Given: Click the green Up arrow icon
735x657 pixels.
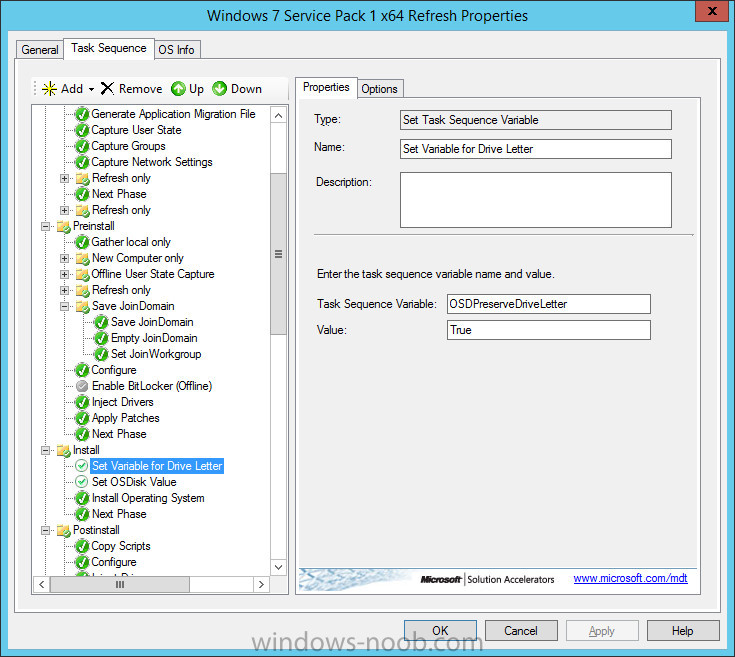Looking at the screenshot, I should click(x=178, y=89).
